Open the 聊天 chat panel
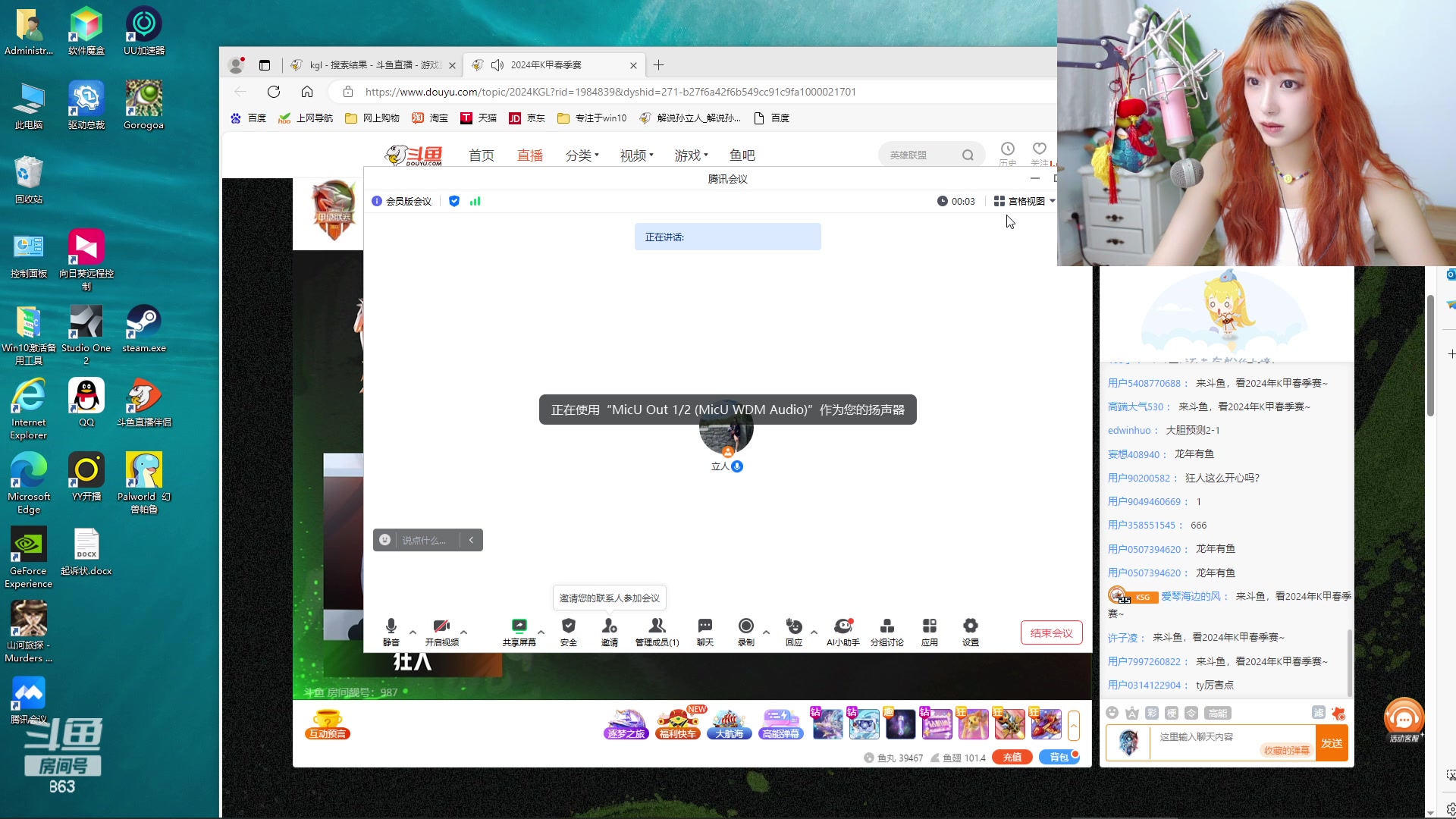The height and width of the screenshot is (819, 1456). [x=705, y=632]
